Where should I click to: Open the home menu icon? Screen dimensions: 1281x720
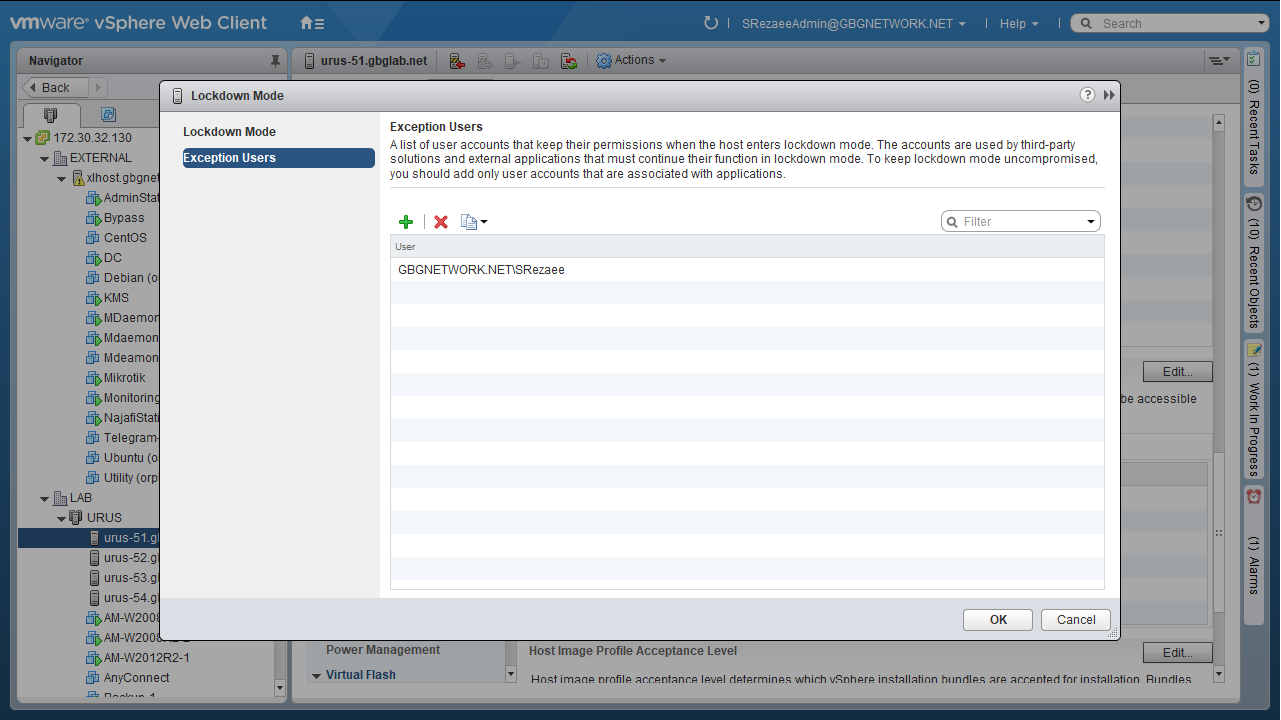click(312, 23)
